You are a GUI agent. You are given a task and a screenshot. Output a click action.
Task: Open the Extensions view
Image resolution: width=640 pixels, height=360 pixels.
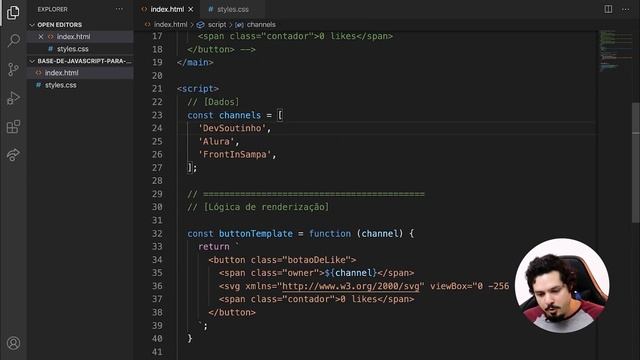pyautogui.click(x=13, y=127)
